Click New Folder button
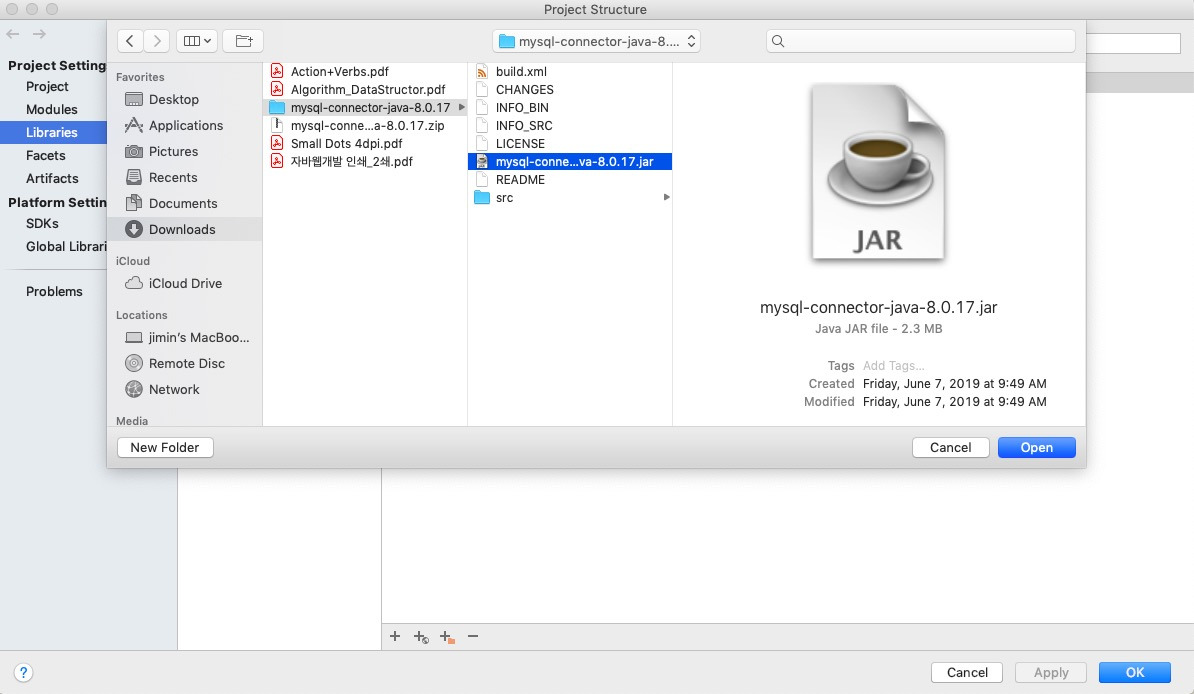1194x694 pixels. 165,448
